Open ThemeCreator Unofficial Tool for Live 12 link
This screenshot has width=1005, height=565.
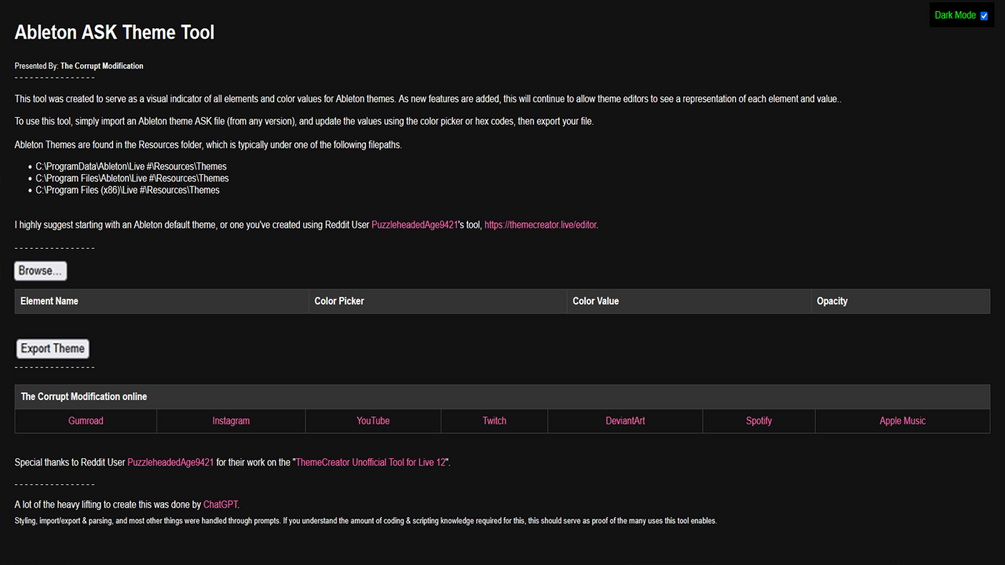point(372,462)
